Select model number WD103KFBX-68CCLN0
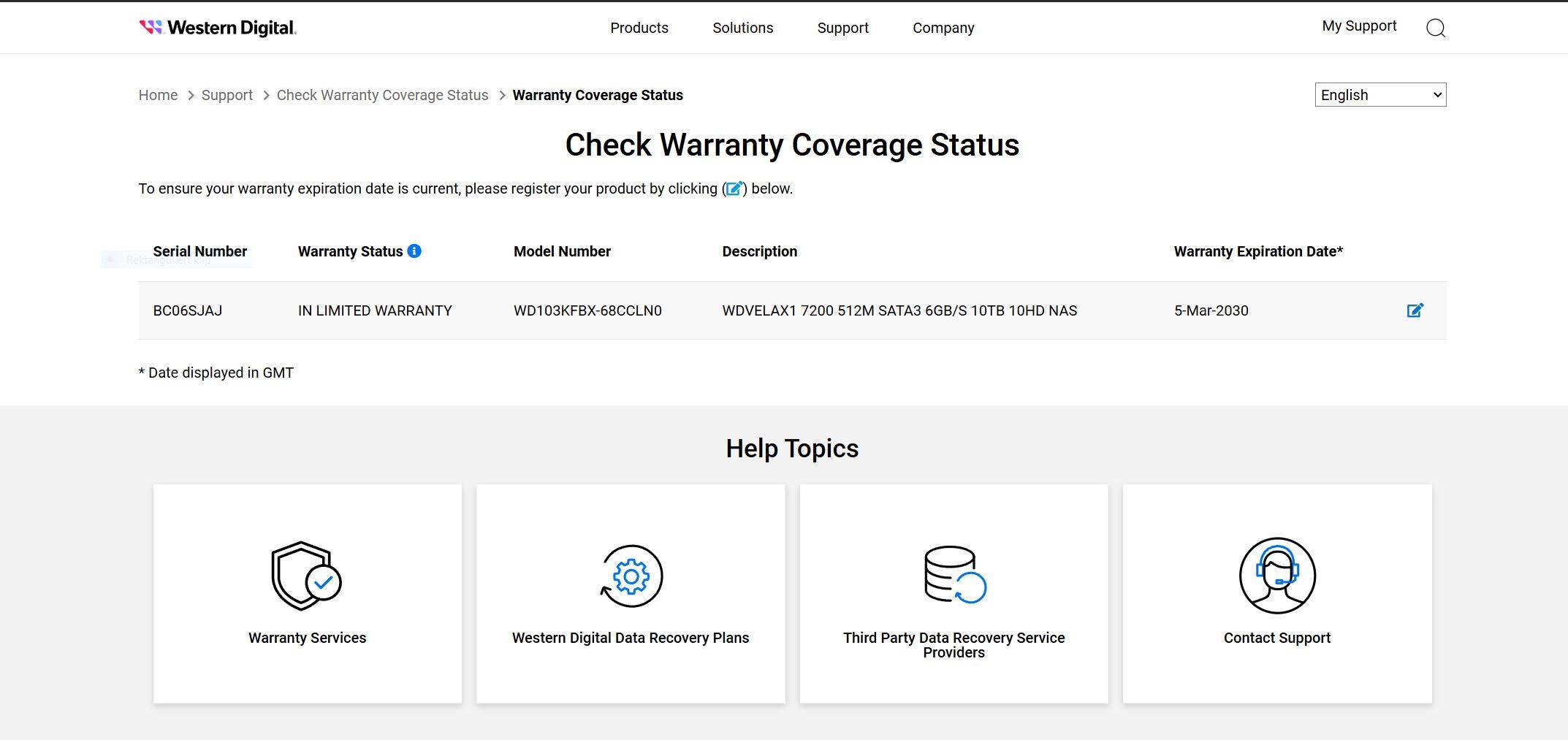Image resolution: width=1568 pixels, height=740 pixels. click(x=587, y=310)
